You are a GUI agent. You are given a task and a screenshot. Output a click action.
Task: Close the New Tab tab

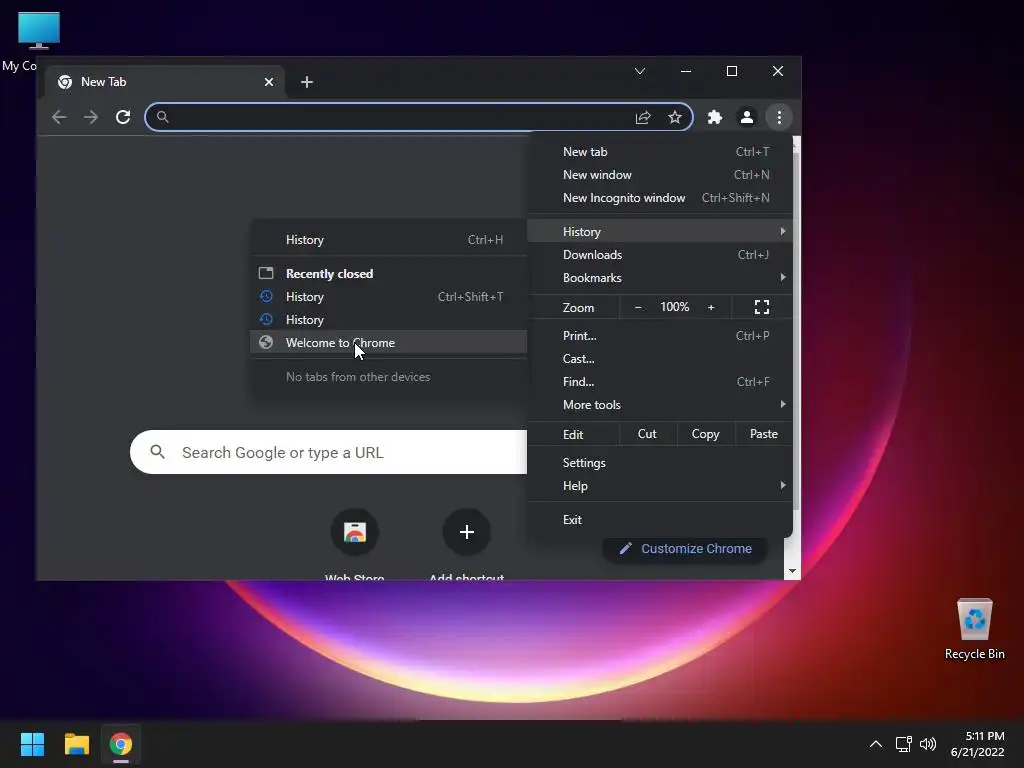coord(269,82)
